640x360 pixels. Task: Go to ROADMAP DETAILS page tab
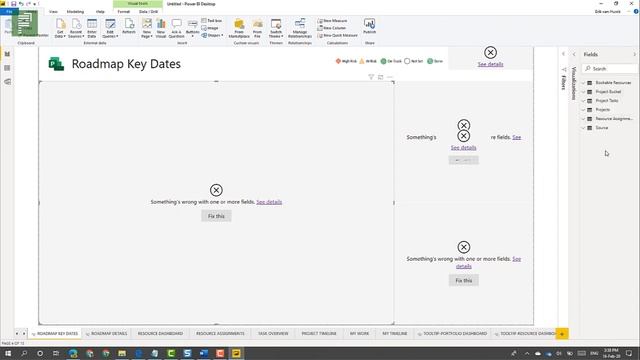[x=107, y=333]
